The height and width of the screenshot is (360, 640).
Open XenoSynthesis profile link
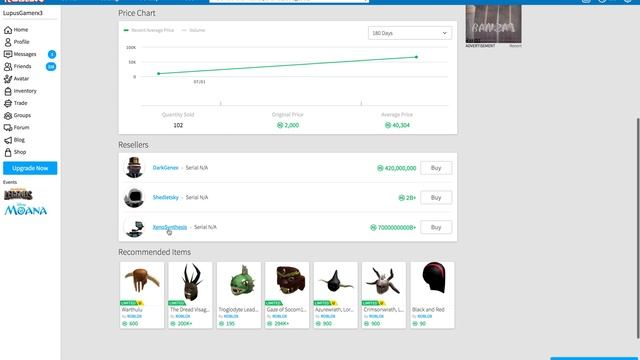tap(170, 227)
